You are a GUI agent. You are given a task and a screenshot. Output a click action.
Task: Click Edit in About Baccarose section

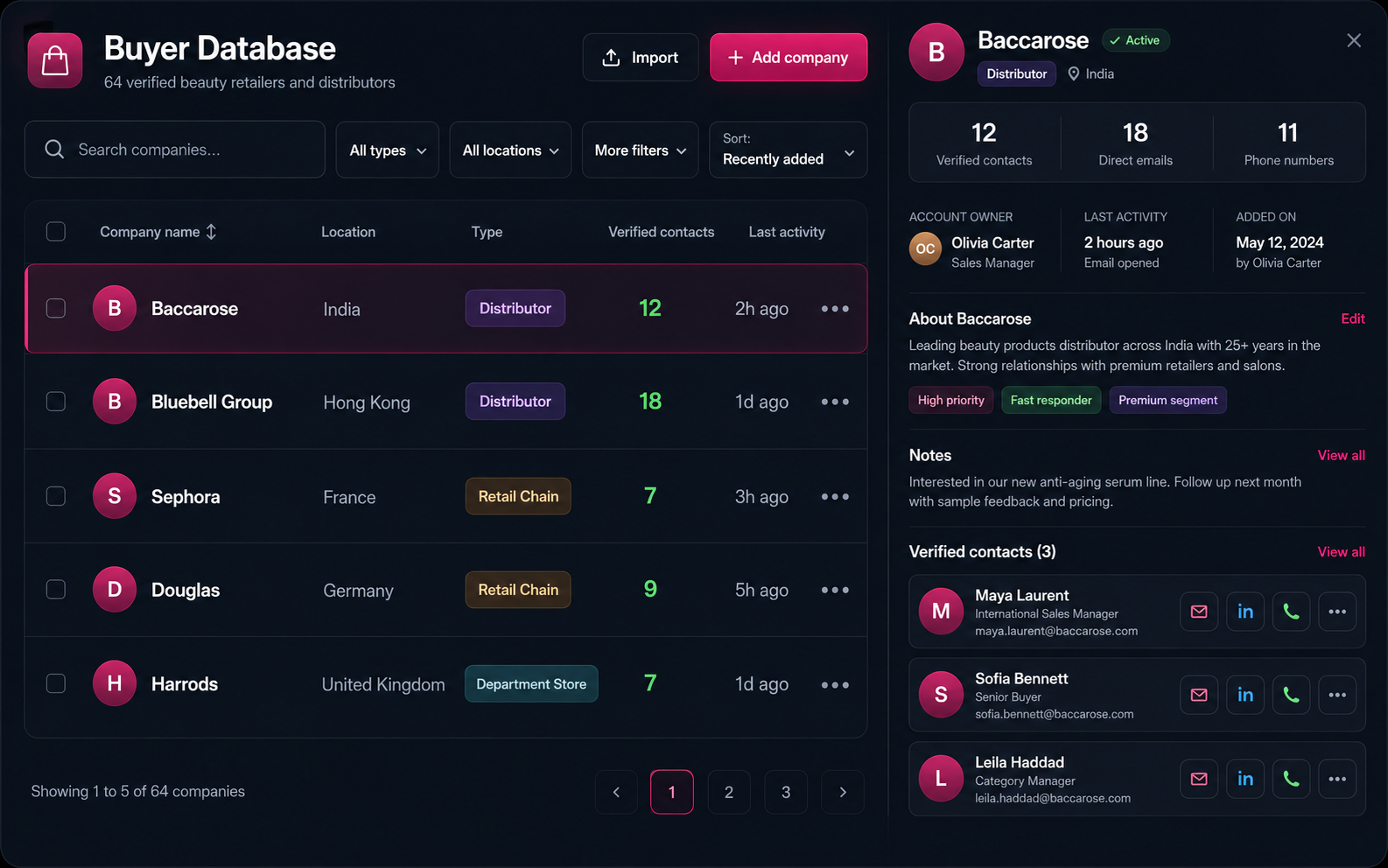pos(1353,318)
